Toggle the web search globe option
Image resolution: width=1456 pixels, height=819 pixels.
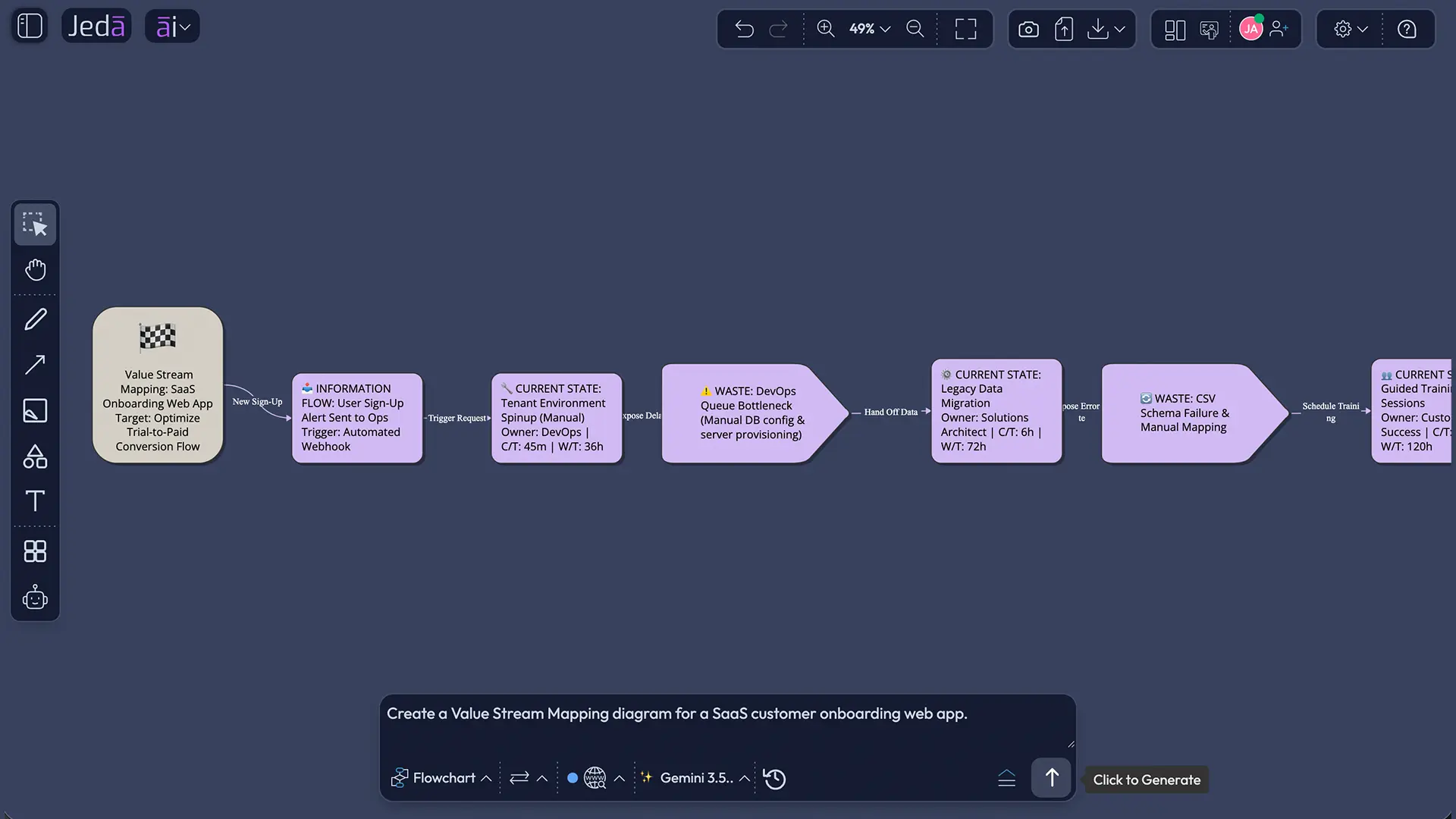click(x=595, y=778)
